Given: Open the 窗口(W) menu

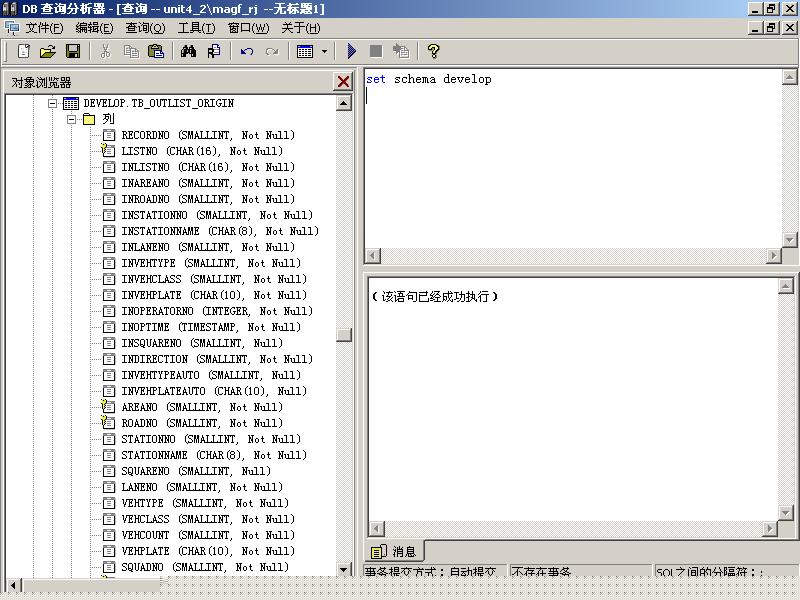Looking at the screenshot, I should point(248,28).
